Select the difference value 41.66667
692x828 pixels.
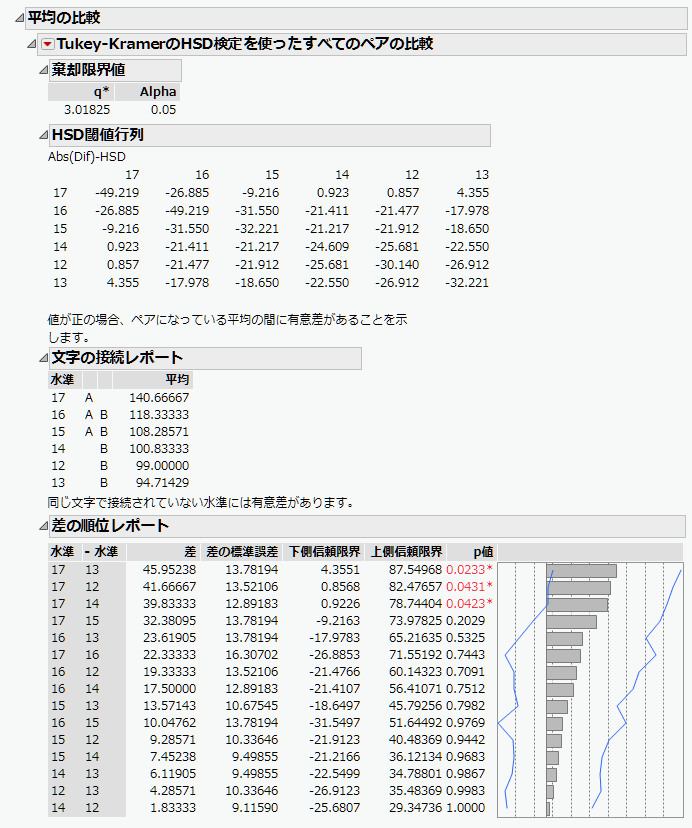(170, 587)
